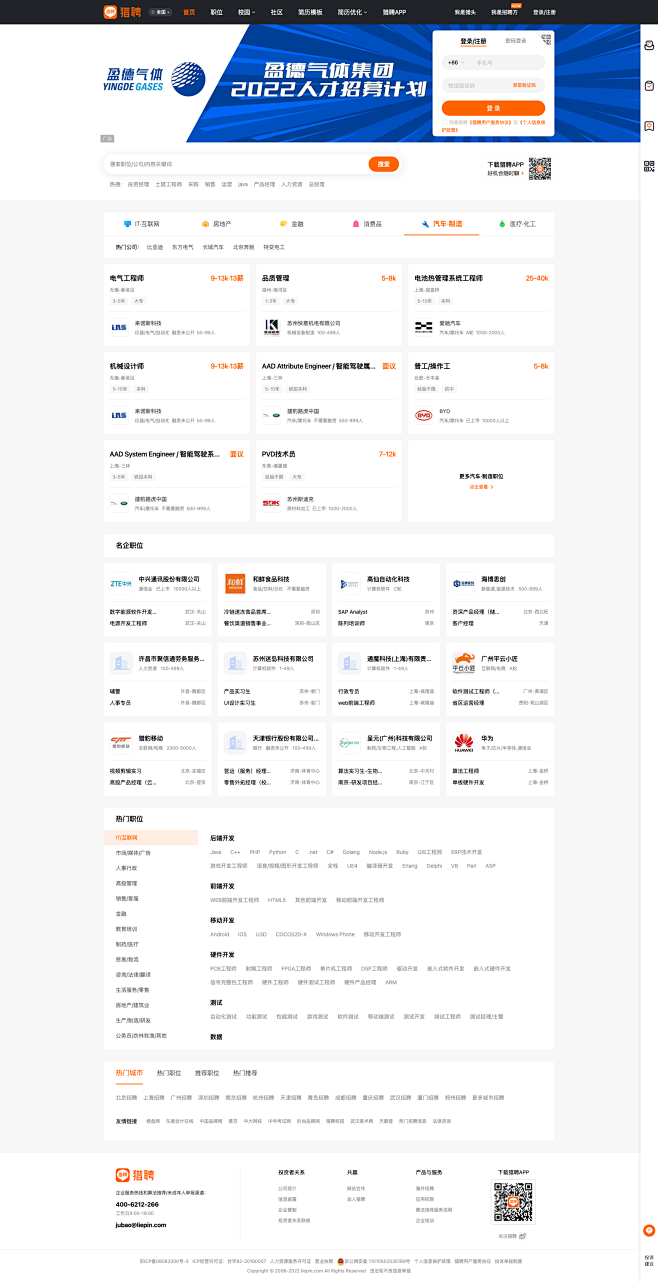Expand the 校园 menu in the navigation bar
The image size is (658, 1282).
[246, 12]
